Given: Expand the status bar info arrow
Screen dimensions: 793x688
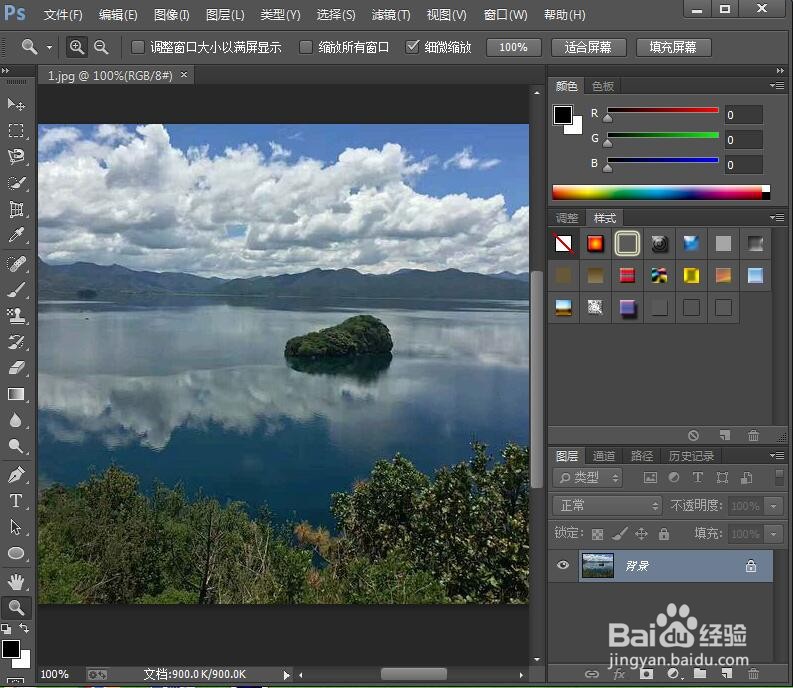Looking at the screenshot, I should coord(286,675).
